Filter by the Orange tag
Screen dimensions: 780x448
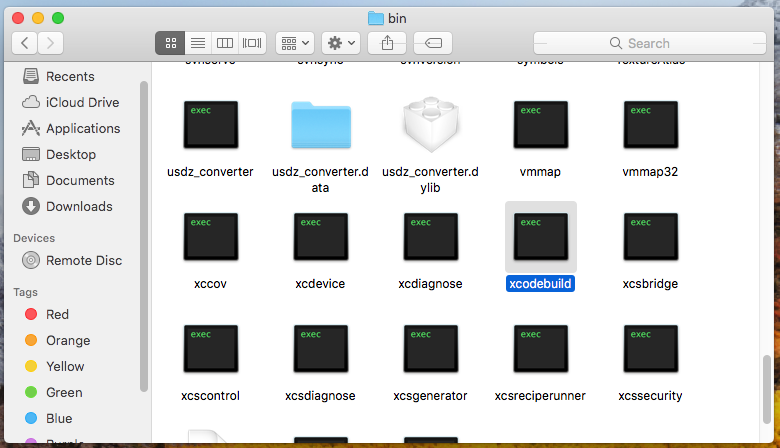57,341
